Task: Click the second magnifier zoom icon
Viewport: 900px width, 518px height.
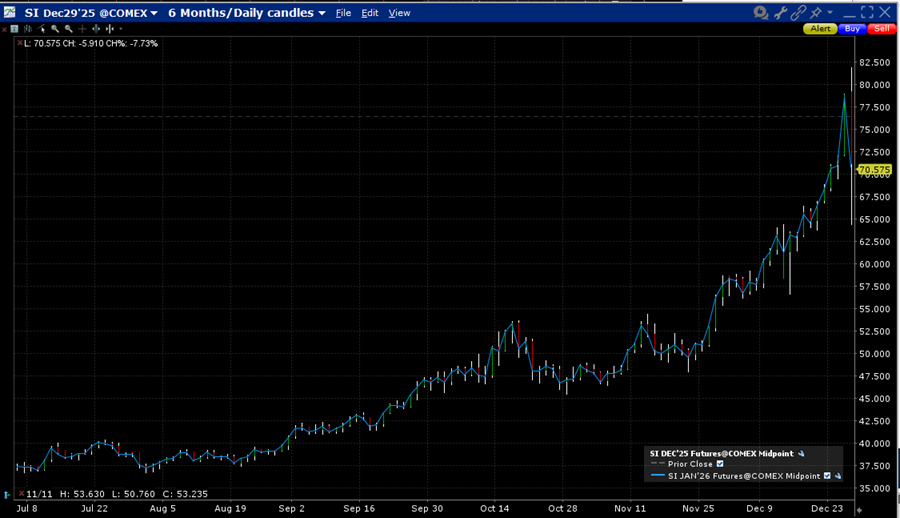Action: (x=69, y=29)
